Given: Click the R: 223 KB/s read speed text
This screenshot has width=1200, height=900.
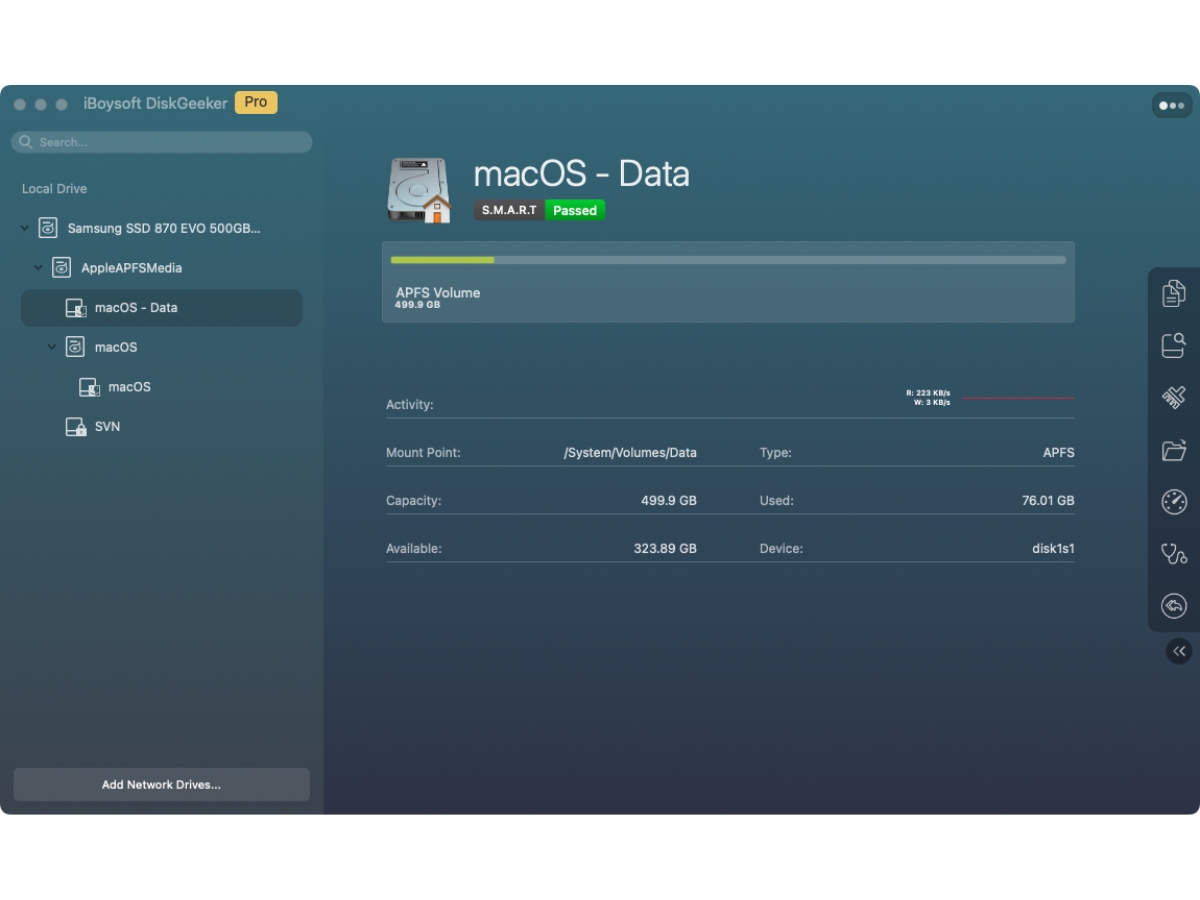Looking at the screenshot, I should coord(928,393).
